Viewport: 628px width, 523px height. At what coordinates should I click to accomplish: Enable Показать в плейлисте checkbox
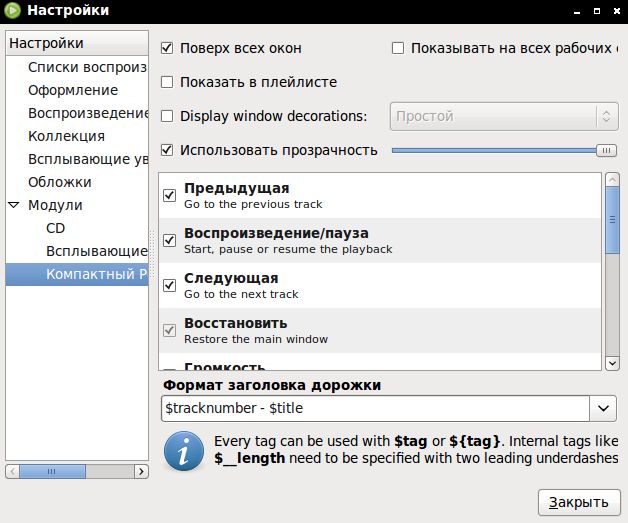167,82
